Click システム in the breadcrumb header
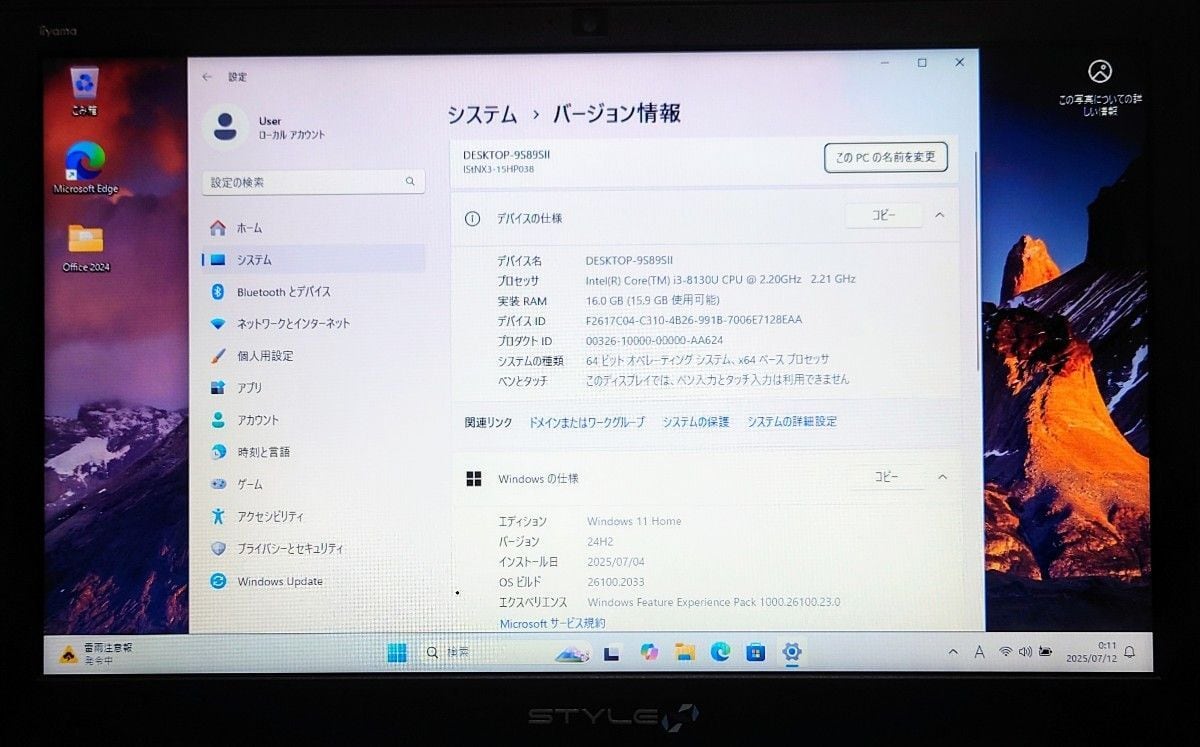1200x747 pixels. tap(482, 113)
